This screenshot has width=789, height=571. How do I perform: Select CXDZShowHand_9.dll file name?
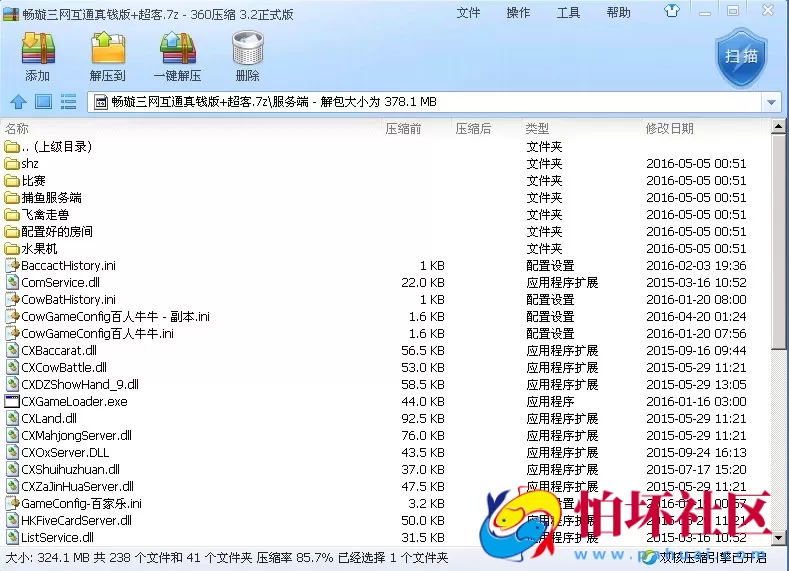(x=80, y=385)
